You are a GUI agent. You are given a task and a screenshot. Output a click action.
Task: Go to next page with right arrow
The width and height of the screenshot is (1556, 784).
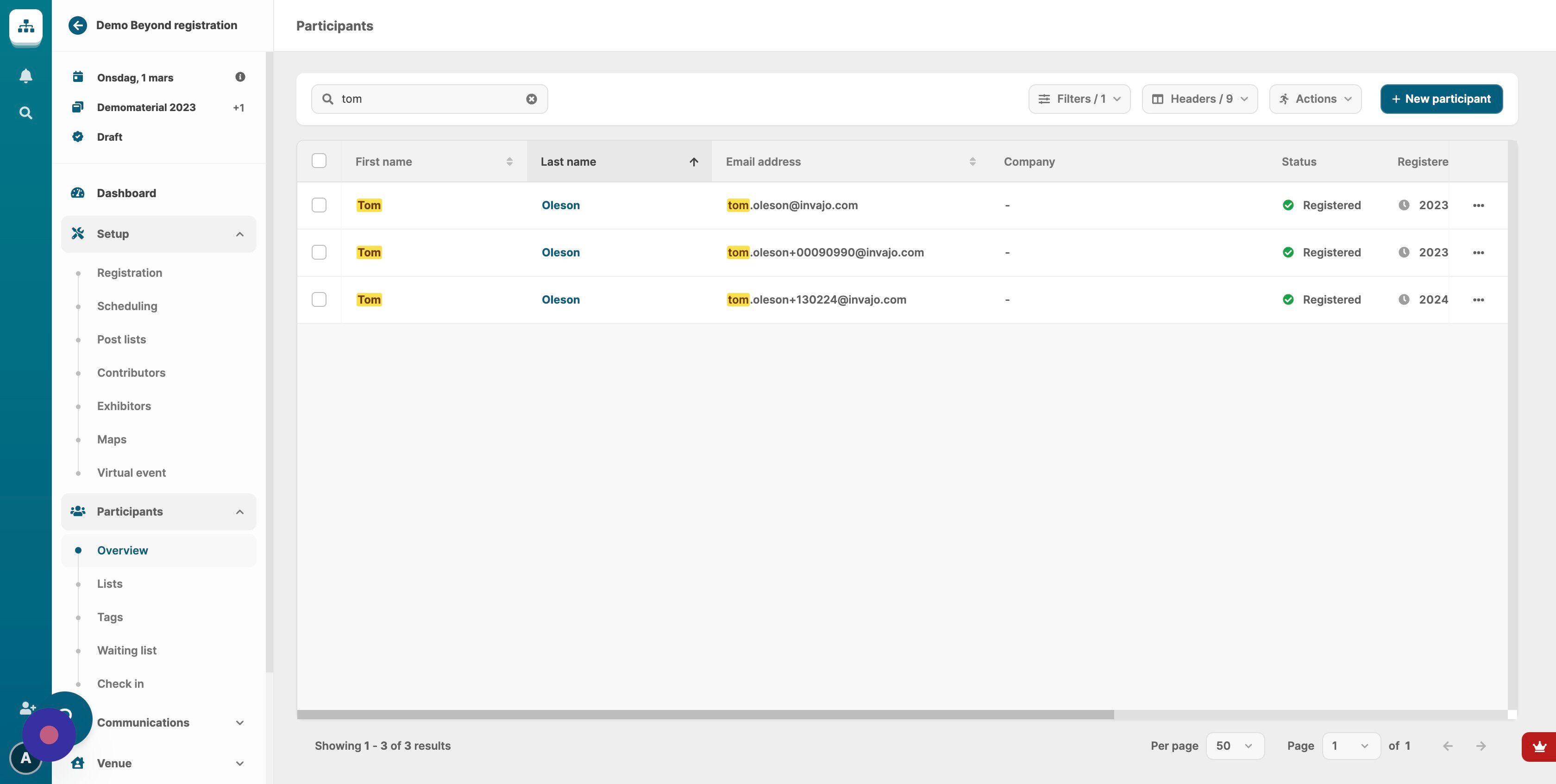pos(1481,746)
